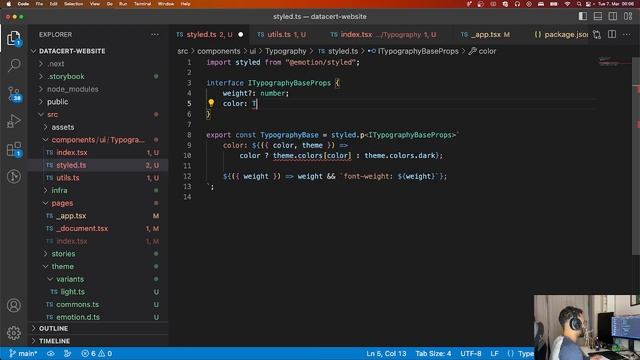Viewport: 640px width, 360px height.
Task: Toggle secondary side bar layout icon
Action: pos(613,16)
